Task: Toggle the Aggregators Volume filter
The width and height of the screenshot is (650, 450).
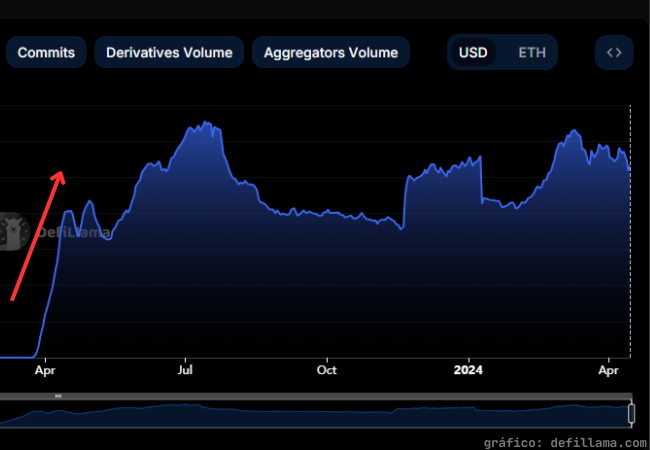Action: 331,52
